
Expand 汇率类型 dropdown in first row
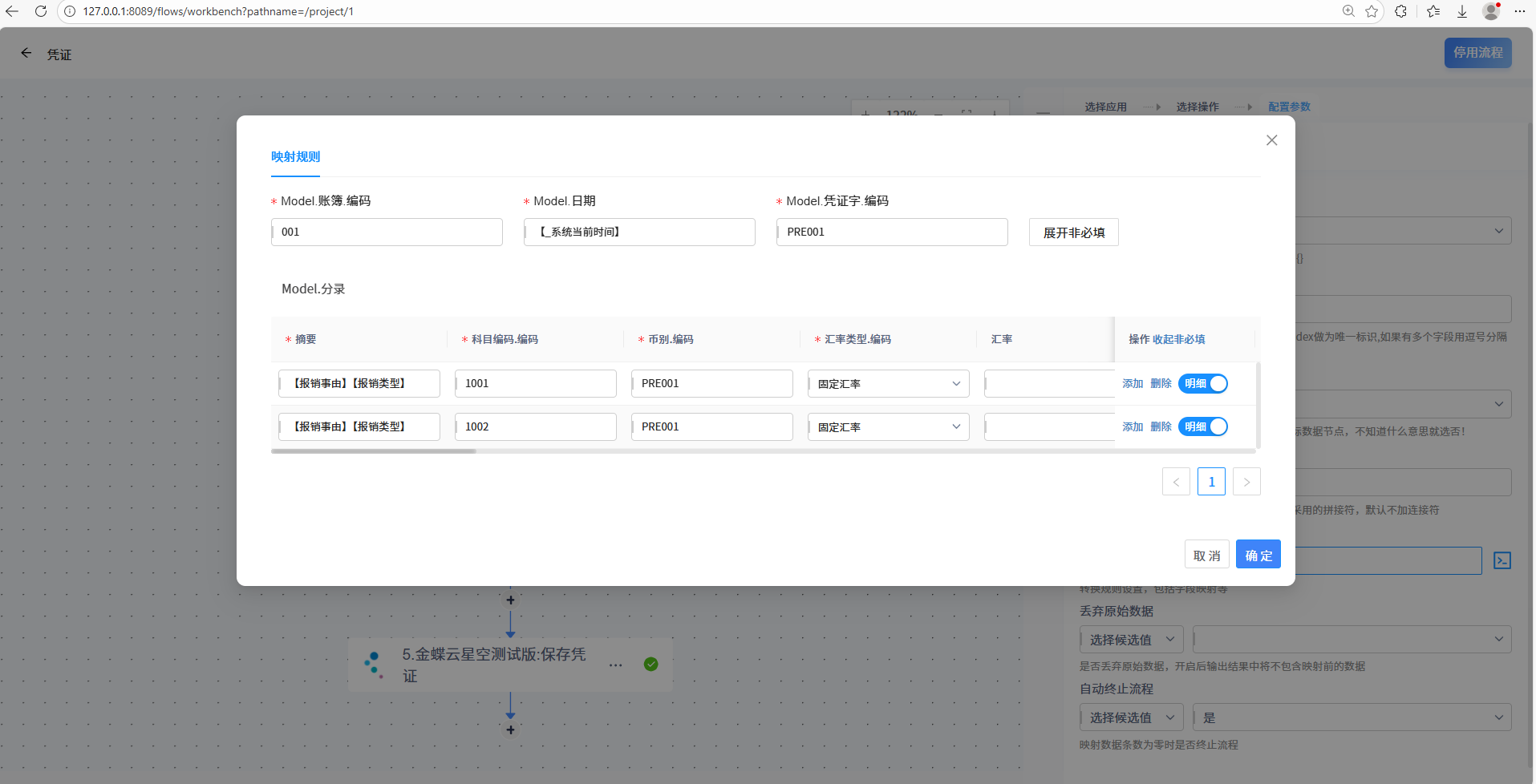[888, 384]
